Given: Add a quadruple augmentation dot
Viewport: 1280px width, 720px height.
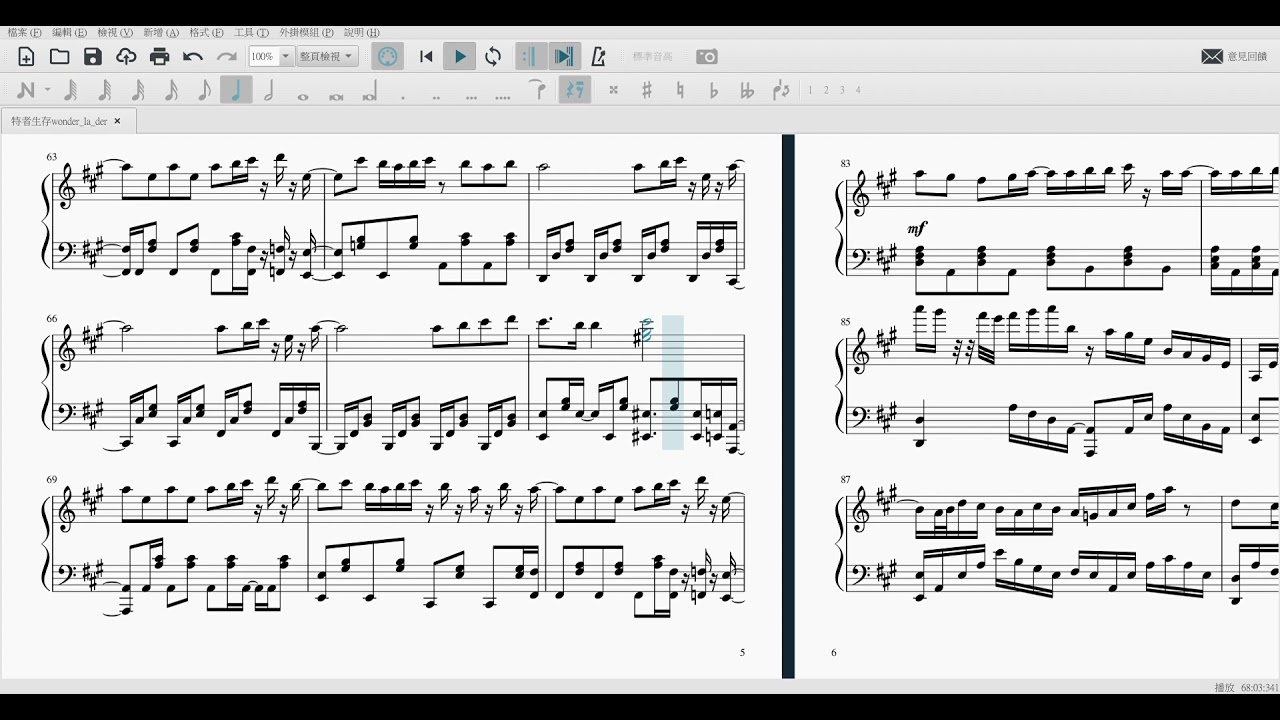Looking at the screenshot, I should [503, 98].
